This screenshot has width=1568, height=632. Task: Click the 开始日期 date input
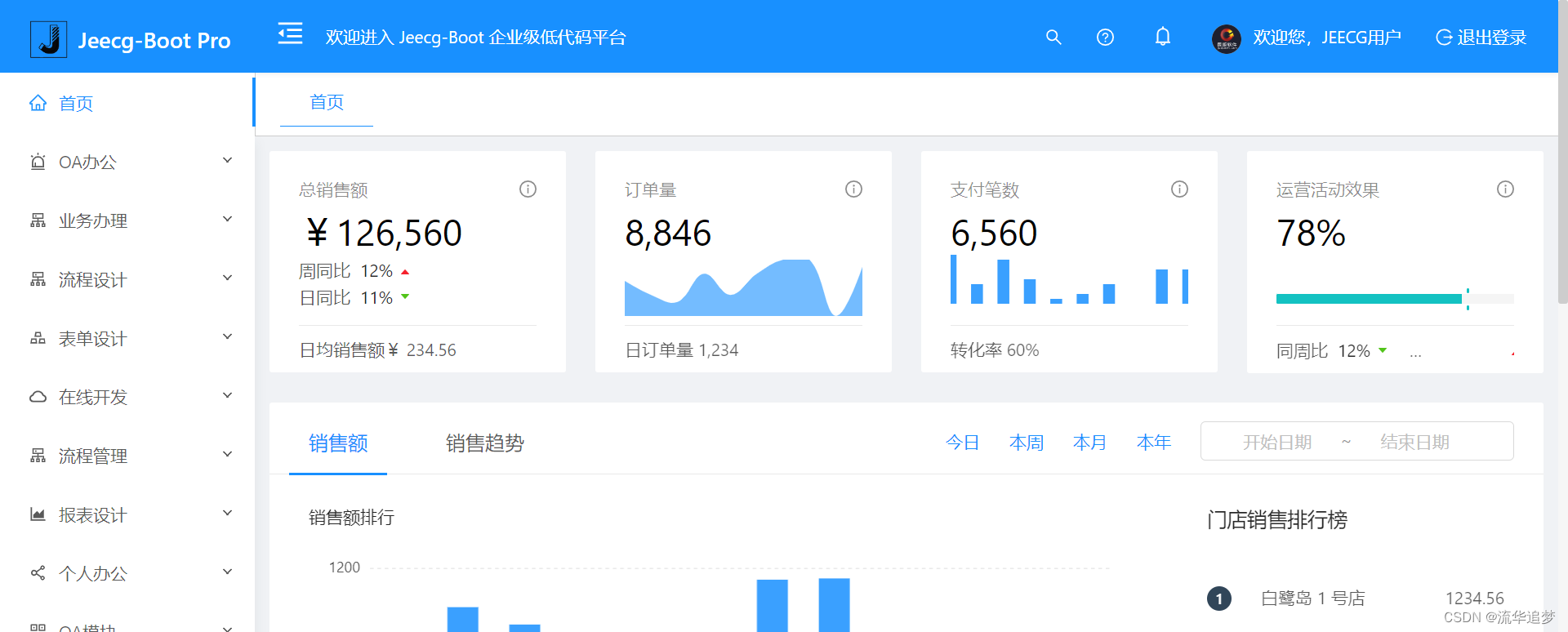pos(1277,442)
